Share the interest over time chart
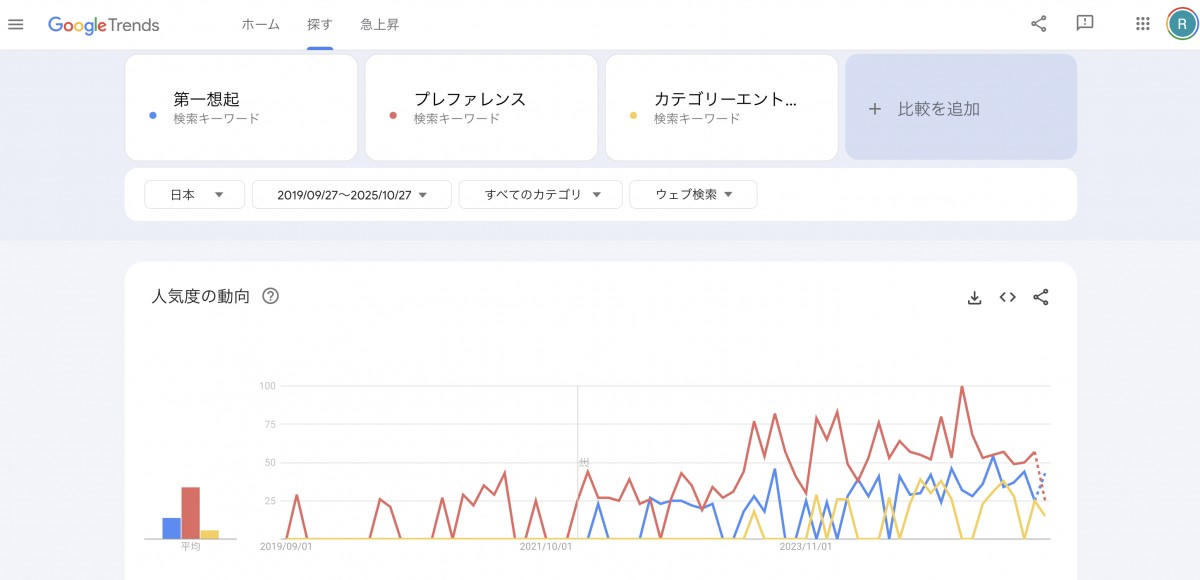The image size is (1200, 580). click(1041, 297)
